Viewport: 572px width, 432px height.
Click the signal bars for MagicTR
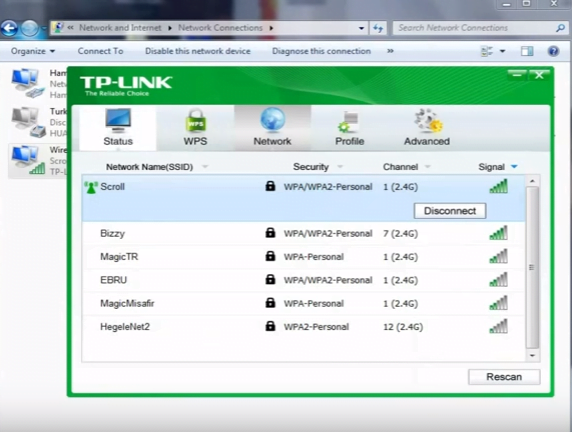(498, 256)
